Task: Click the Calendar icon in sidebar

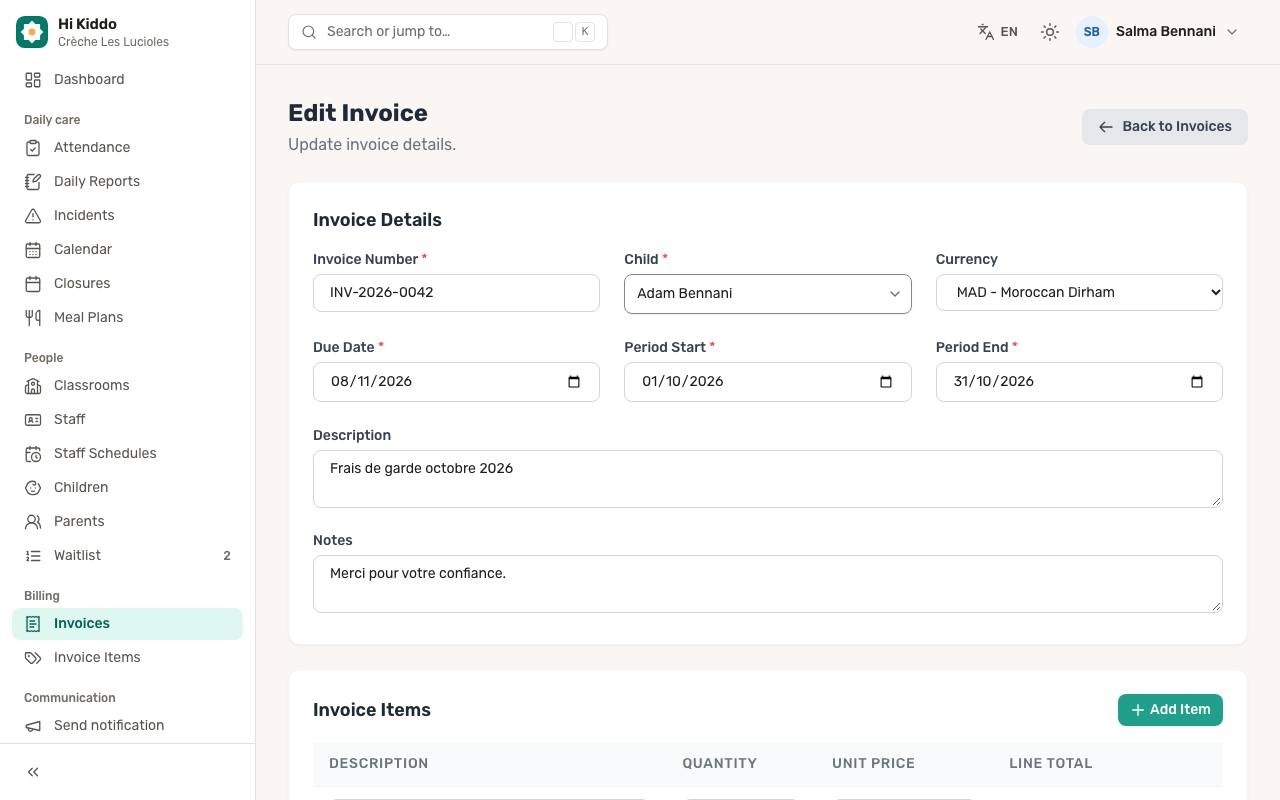Action: tap(33, 249)
